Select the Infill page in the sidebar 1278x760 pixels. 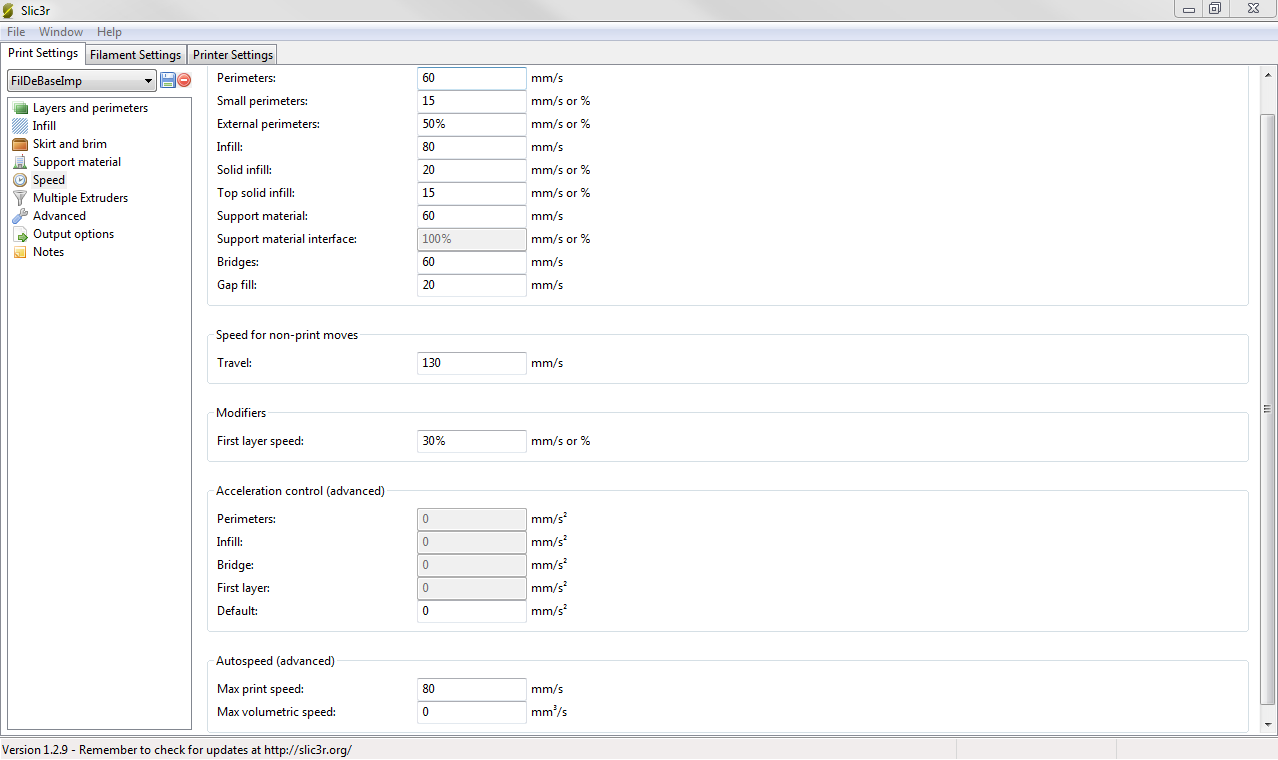click(44, 126)
